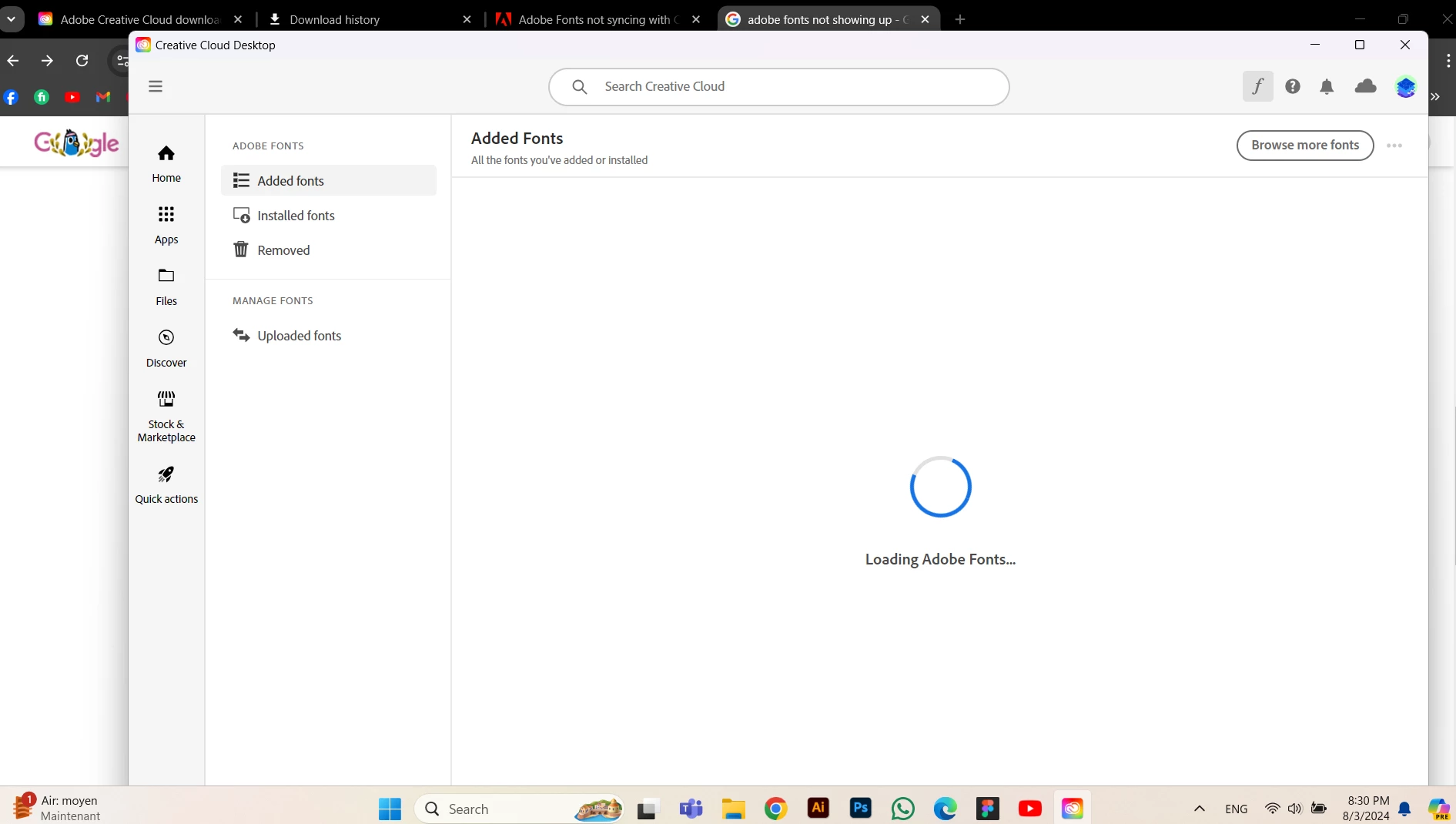Reload the Chrome page
This screenshot has height=824, width=1456.
click(82, 60)
